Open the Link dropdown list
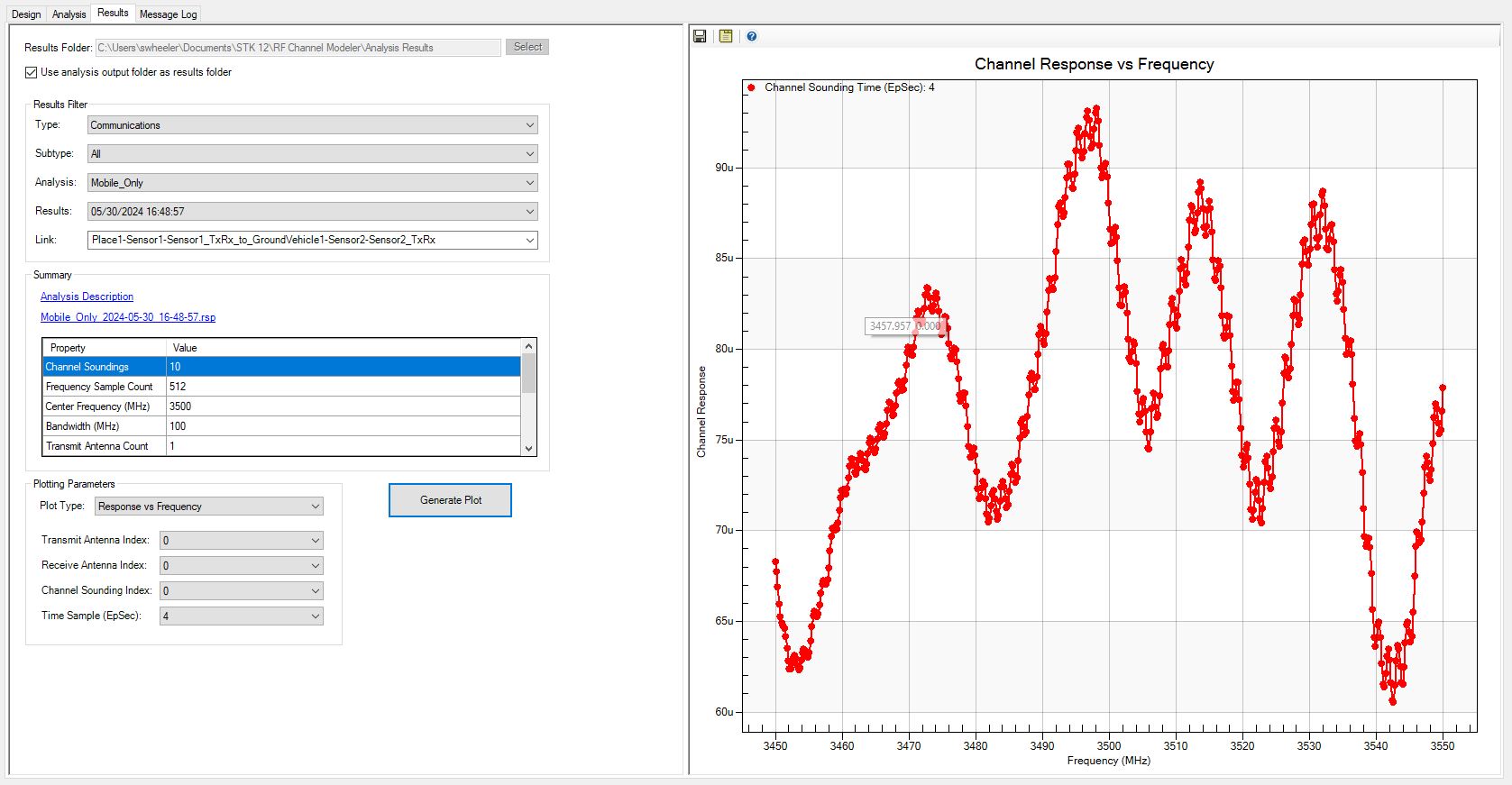 pyautogui.click(x=312, y=241)
